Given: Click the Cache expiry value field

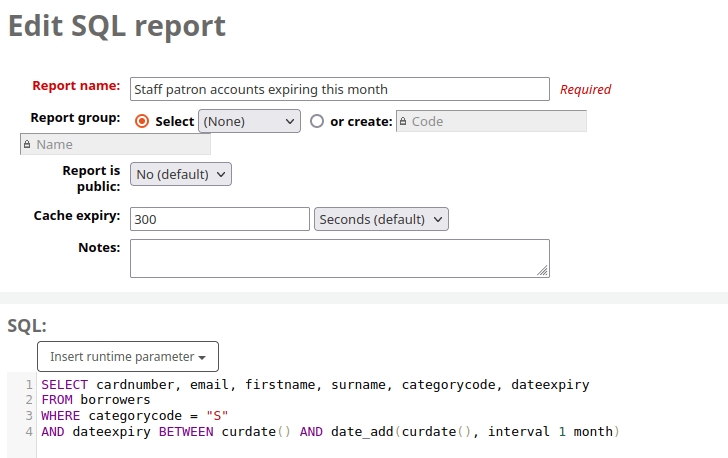Looking at the screenshot, I should [x=220, y=219].
